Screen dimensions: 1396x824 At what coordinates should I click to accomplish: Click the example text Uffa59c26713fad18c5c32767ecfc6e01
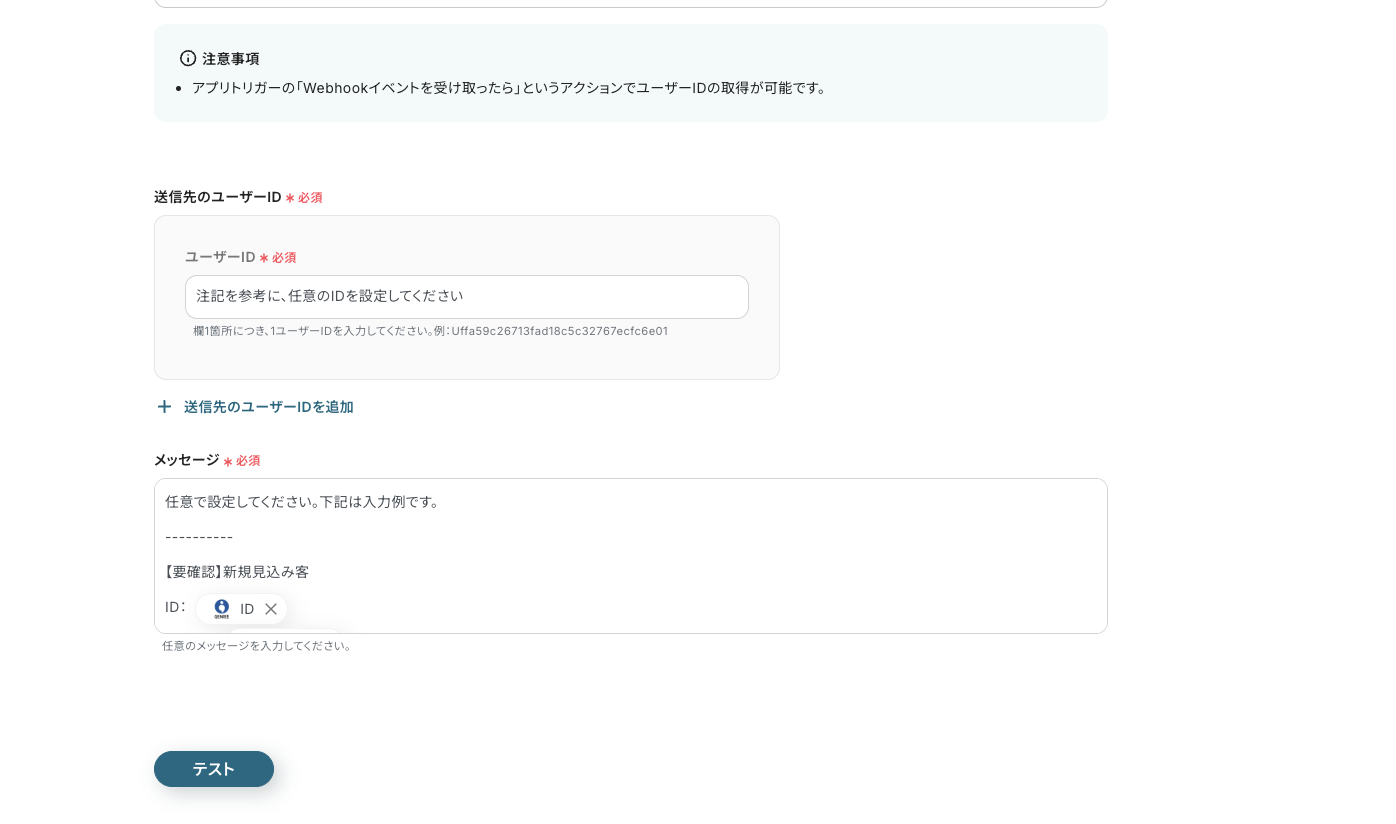point(559,331)
